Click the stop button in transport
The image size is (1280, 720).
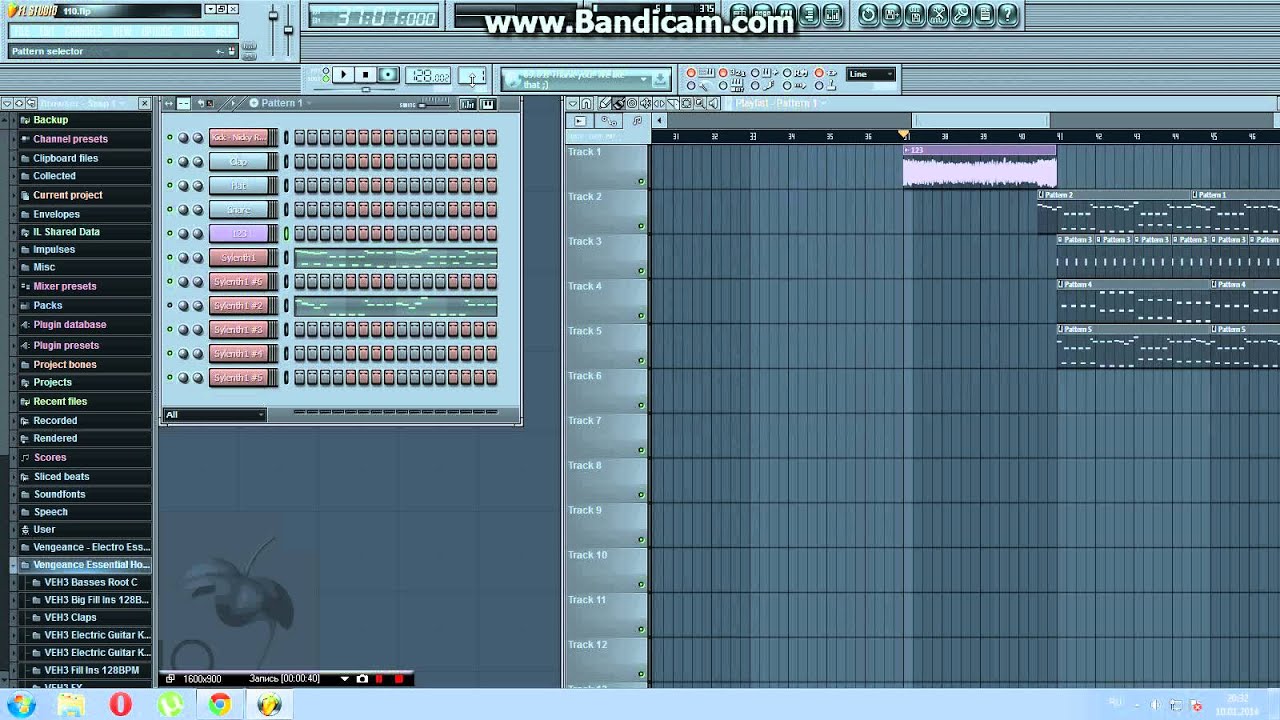[x=366, y=75]
